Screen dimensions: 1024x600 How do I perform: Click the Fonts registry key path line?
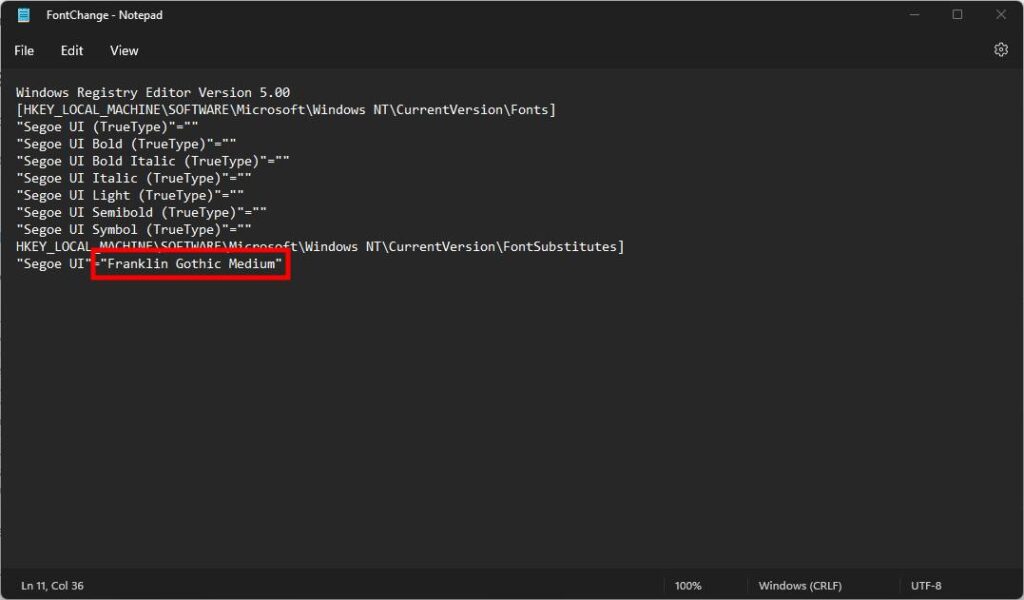tap(286, 109)
